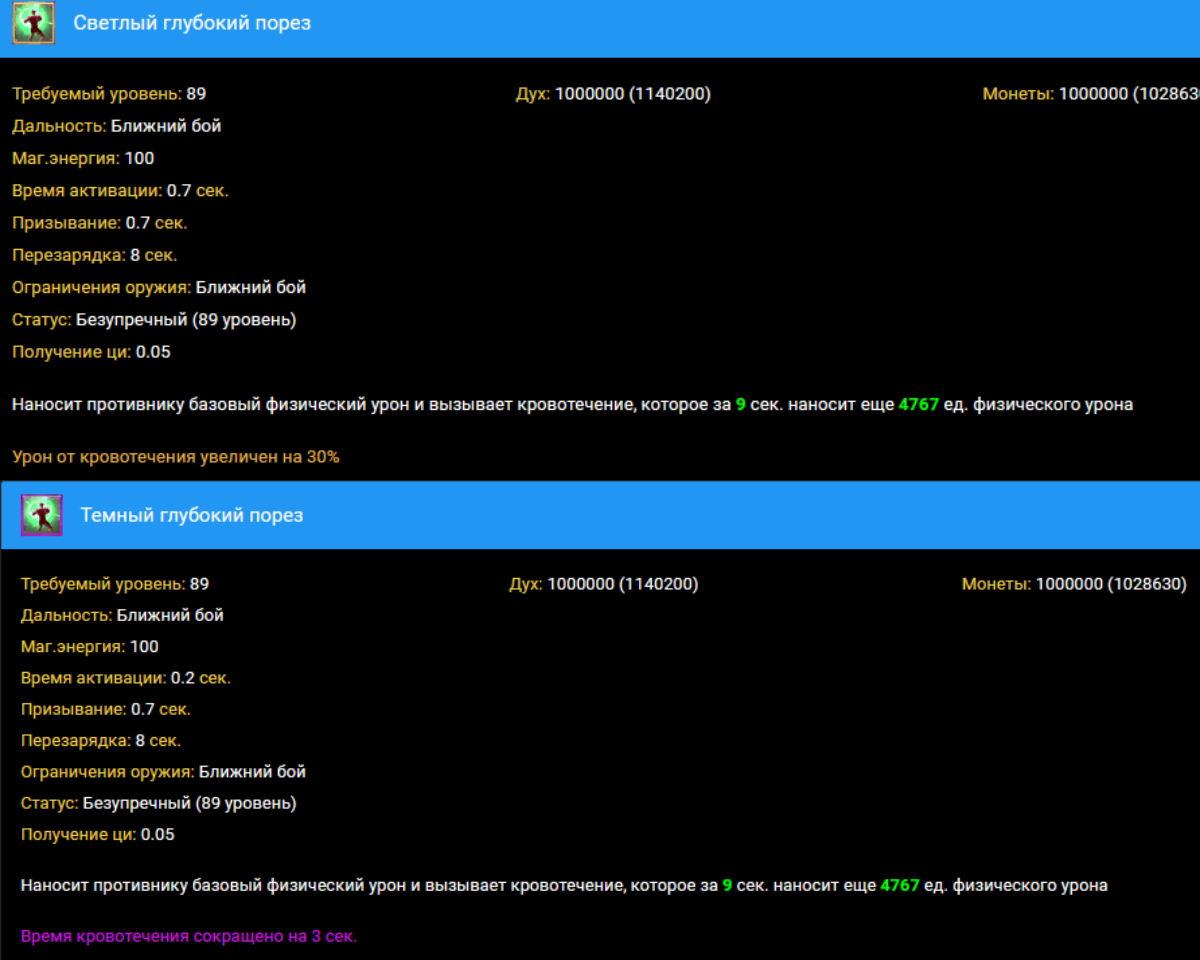Click the green 4767 damage value in light skill
1200x960 pixels.
point(918,405)
